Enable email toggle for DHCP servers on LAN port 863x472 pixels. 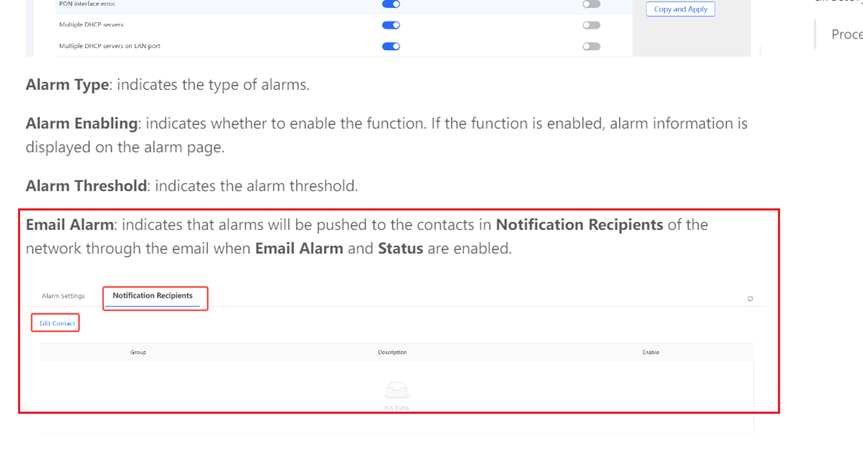point(591,46)
